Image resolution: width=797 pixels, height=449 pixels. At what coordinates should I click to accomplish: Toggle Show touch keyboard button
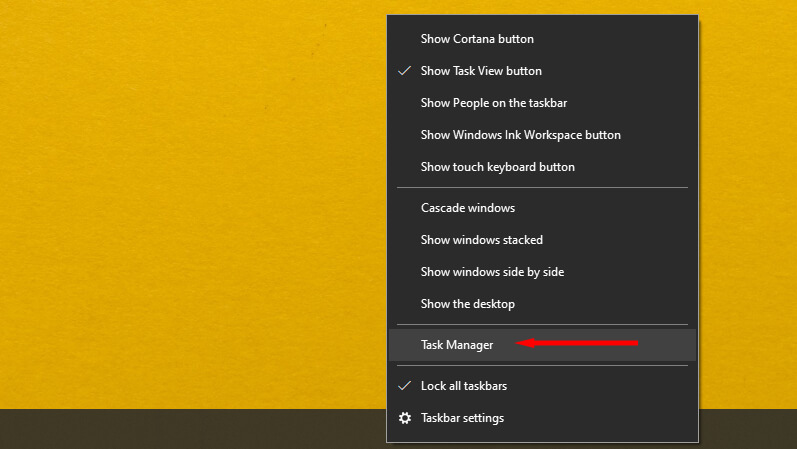tap(497, 167)
